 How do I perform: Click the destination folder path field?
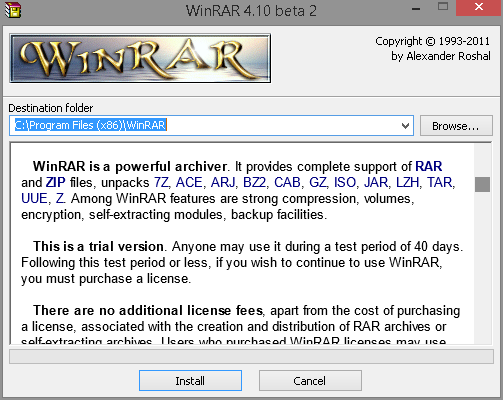pos(211,126)
